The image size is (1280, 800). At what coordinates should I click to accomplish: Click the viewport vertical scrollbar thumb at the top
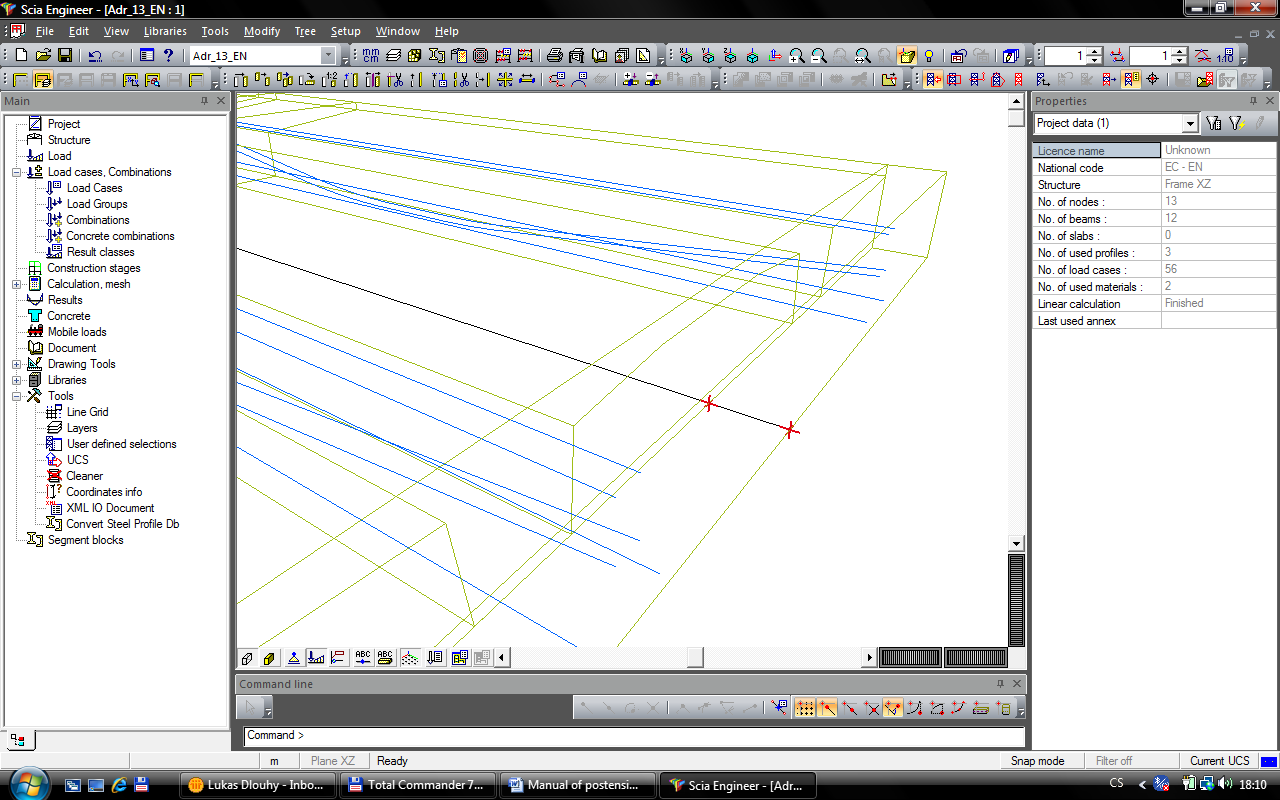click(1016, 117)
